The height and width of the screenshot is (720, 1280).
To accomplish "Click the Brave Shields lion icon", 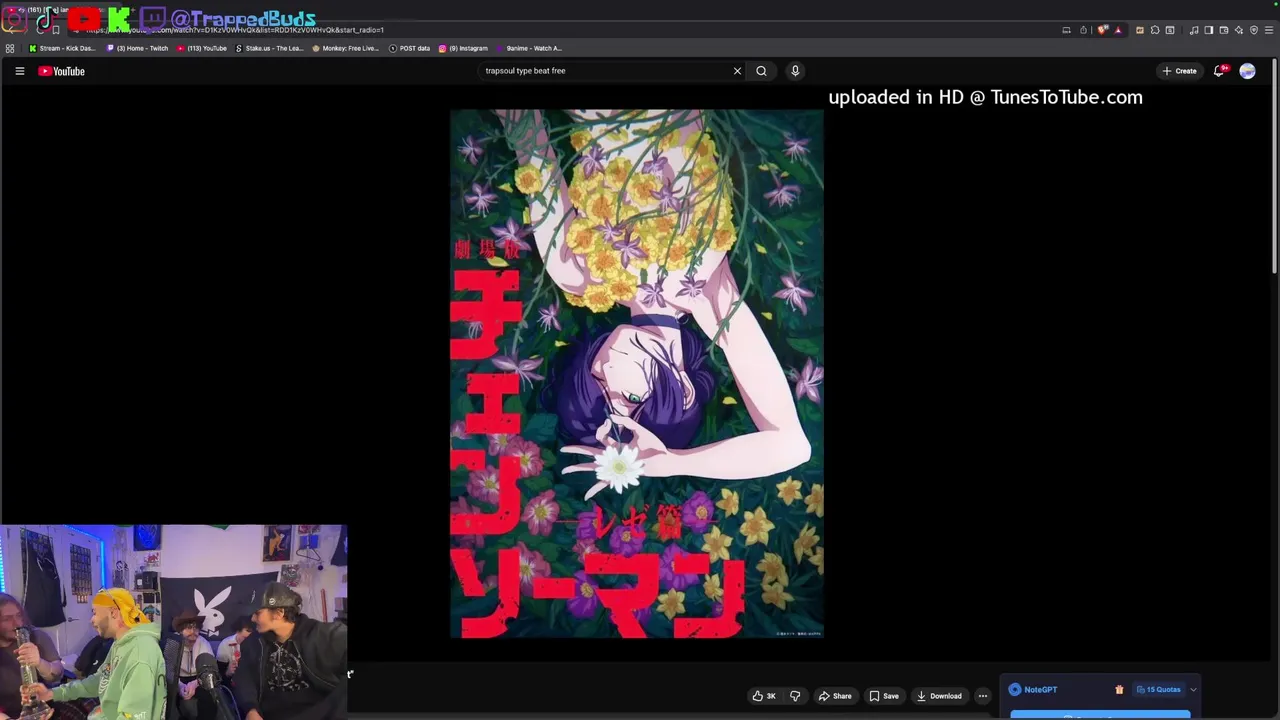I will pos(1103,30).
